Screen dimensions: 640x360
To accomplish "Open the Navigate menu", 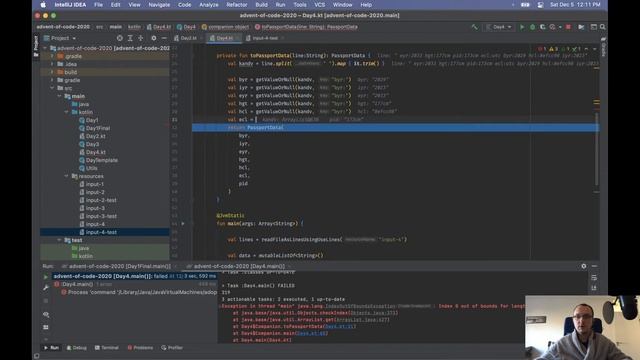I will (x=159, y=5).
